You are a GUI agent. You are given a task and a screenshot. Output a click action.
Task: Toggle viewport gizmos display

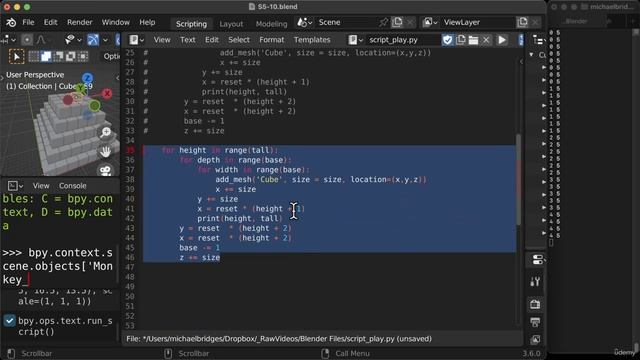tap(93, 40)
